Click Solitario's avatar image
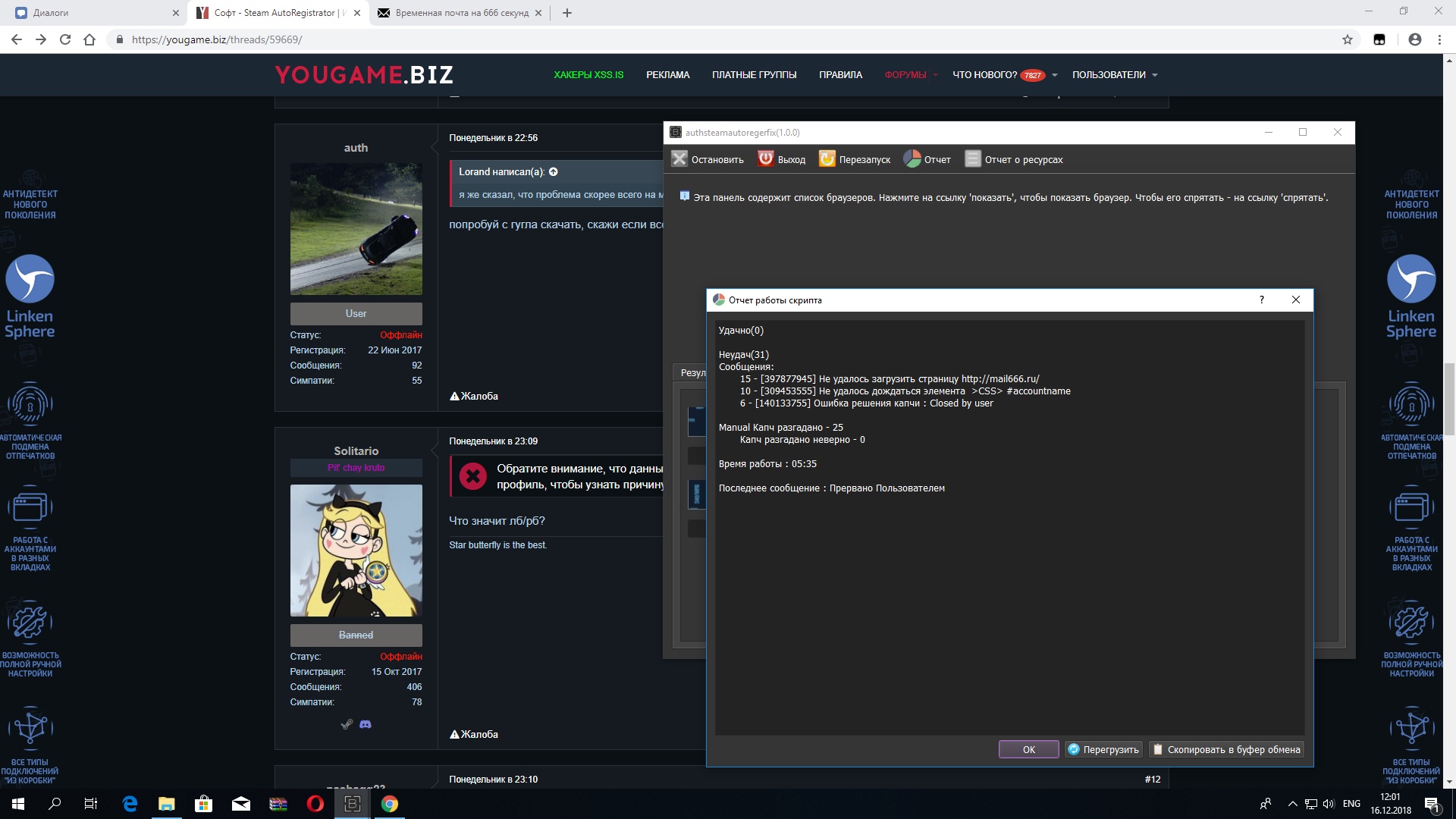This screenshot has width=1456, height=819. click(356, 551)
